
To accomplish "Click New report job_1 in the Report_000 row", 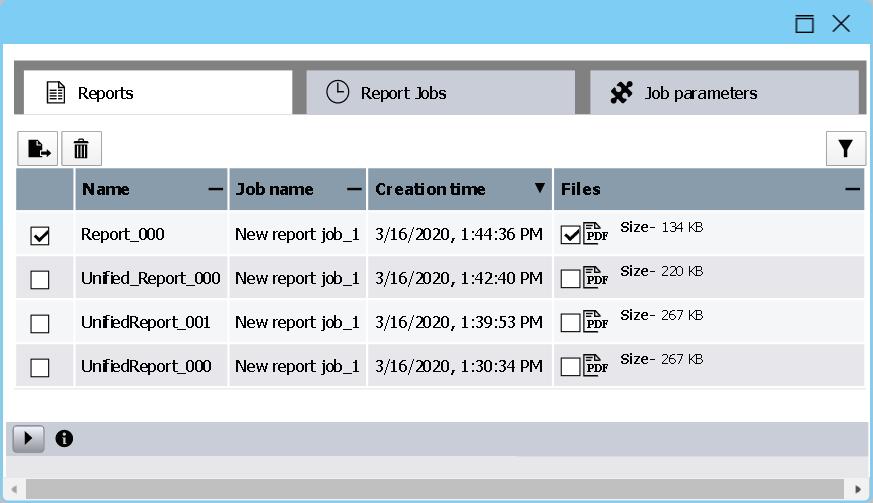I will click(x=297, y=235).
